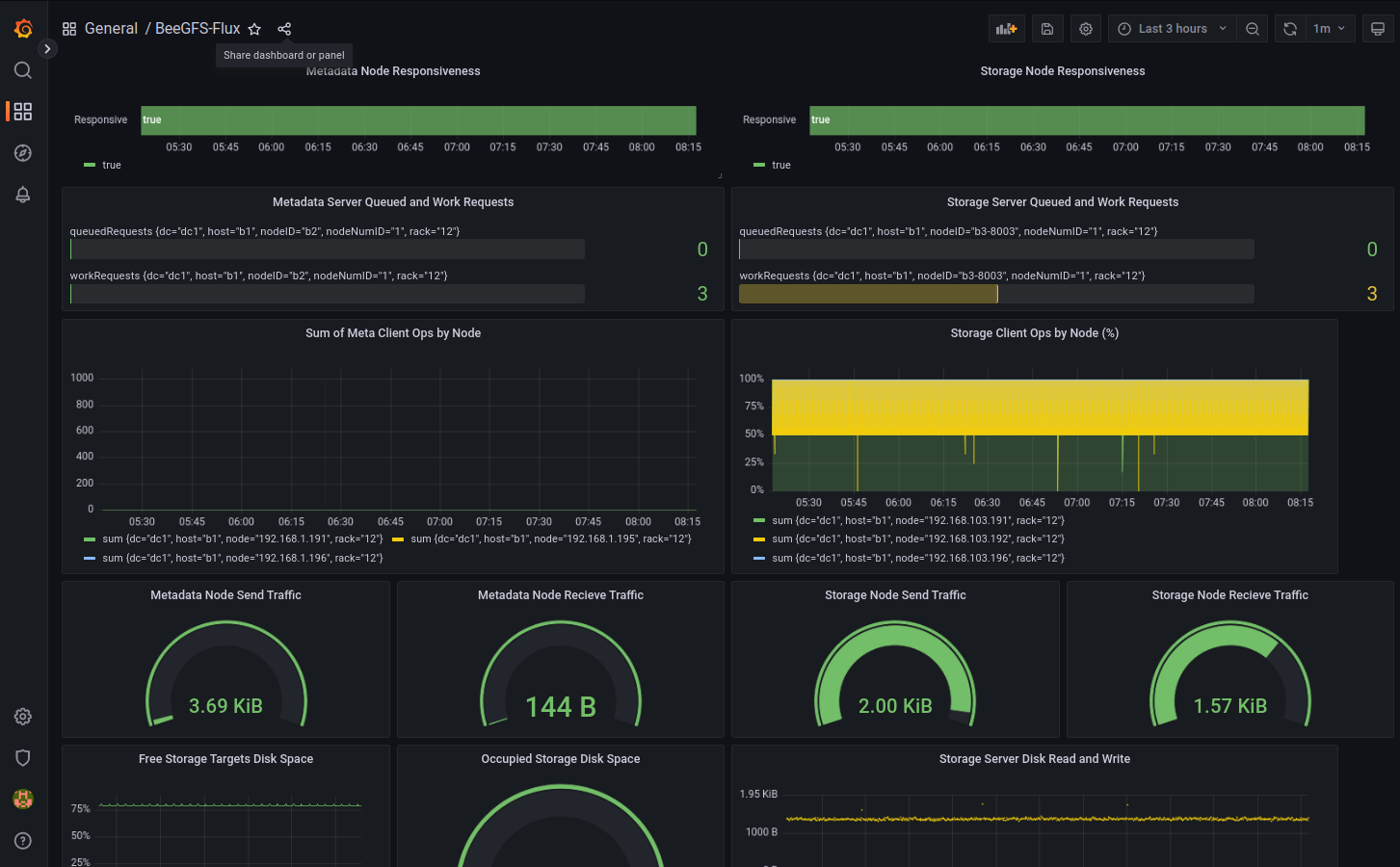
Task: Open Free Storage Targets Disk Space panel menu
Action: point(225,759)
